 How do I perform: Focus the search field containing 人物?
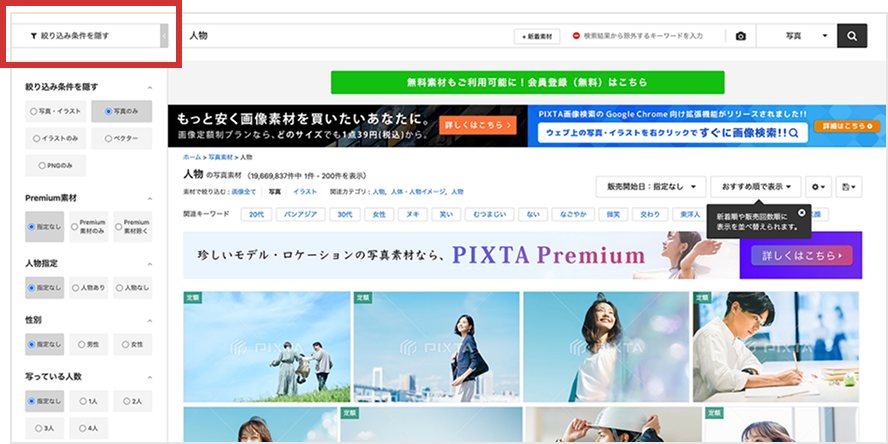[x=345, y=36]
